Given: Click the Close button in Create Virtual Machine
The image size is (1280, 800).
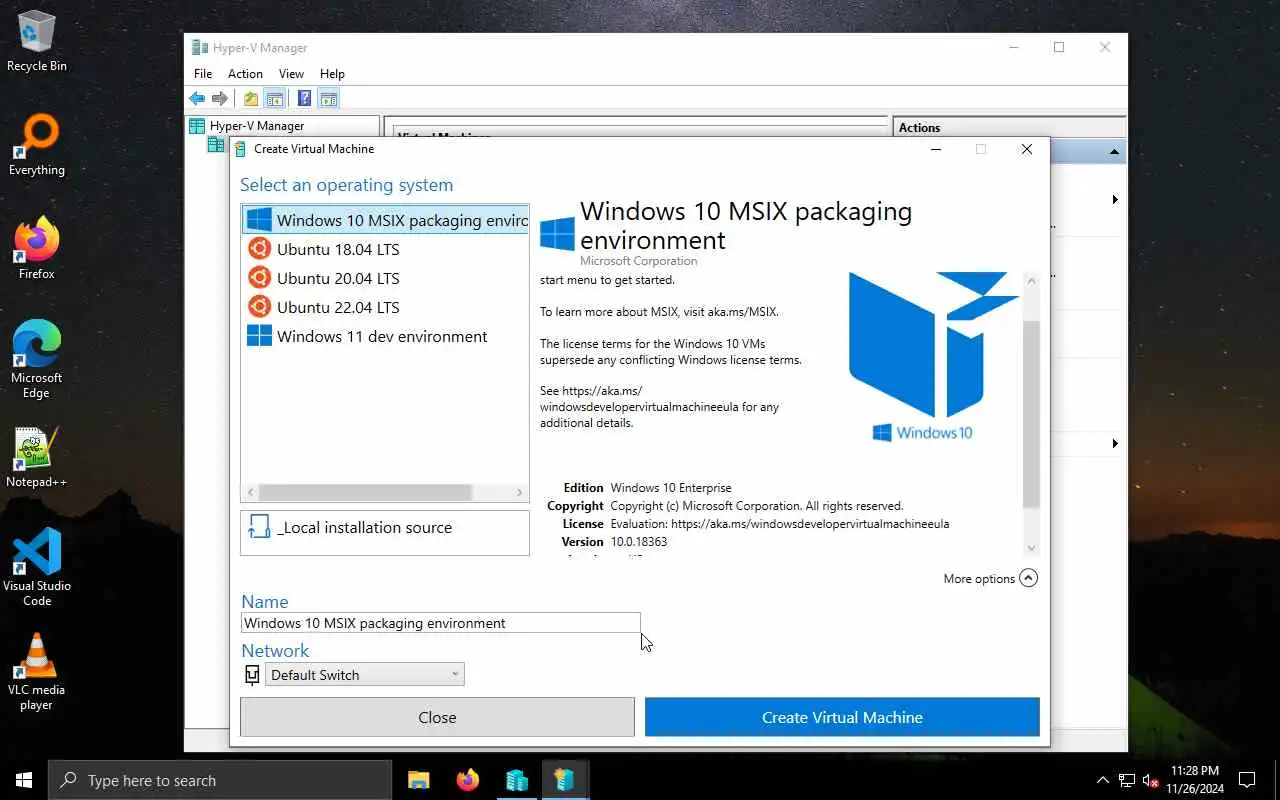Looking at the screenshot, I should tap(437, 717).
